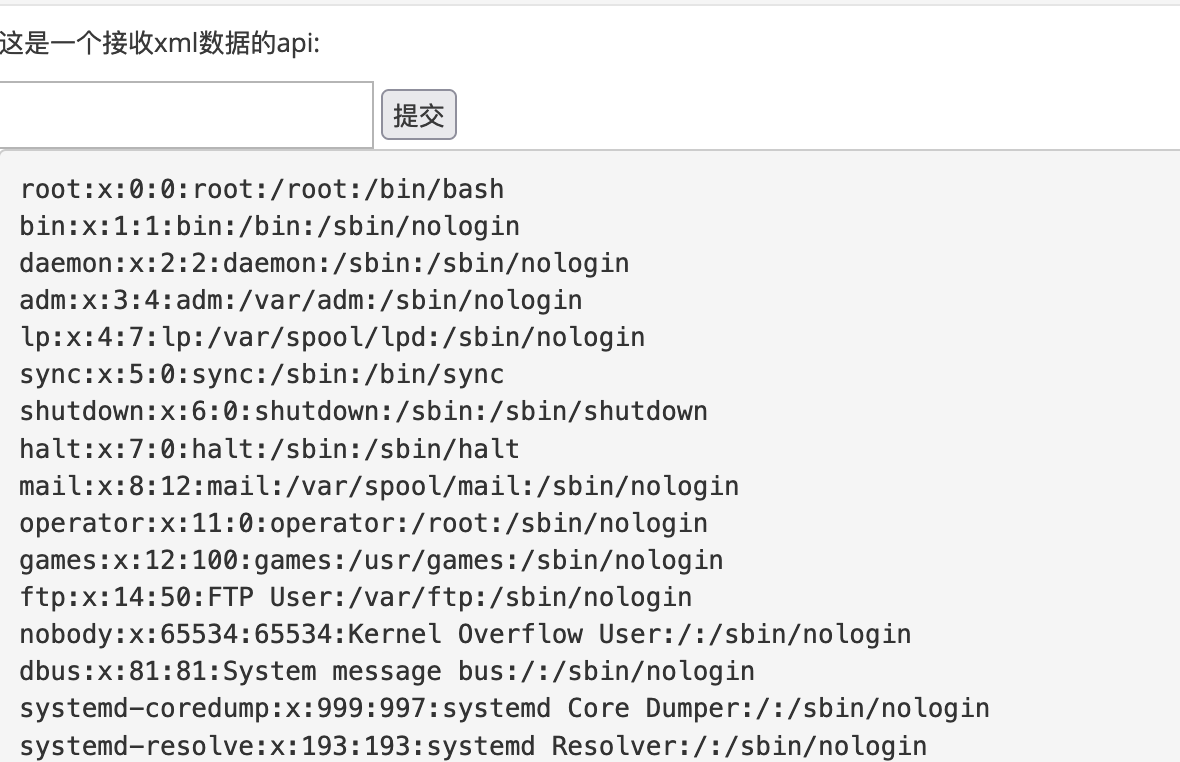Click the ftp:x:14:50 FTP User line

(x=356, y=597)
